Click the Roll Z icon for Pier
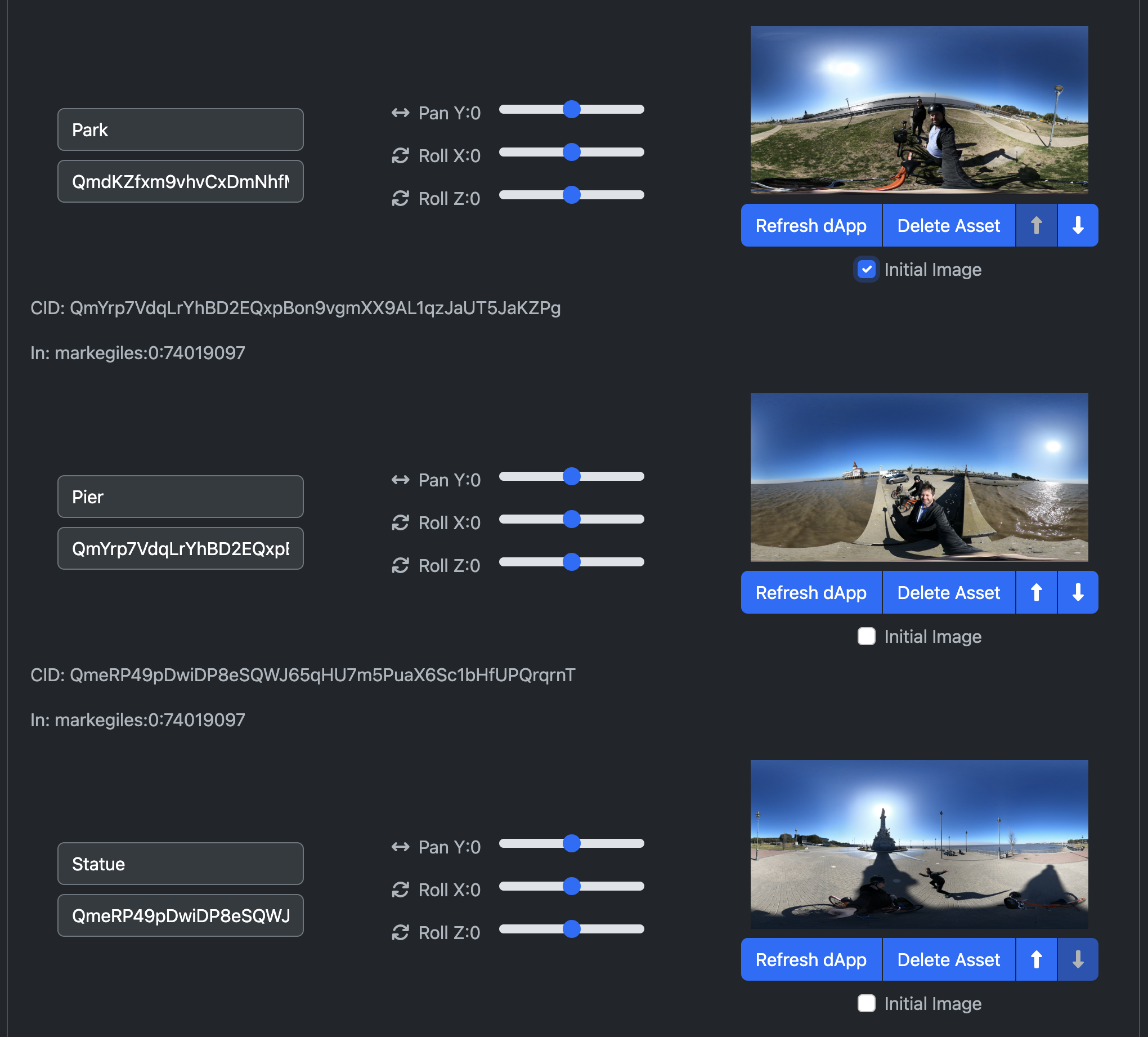Viewport: 1148px width, 1037px height. click(400, 565)
